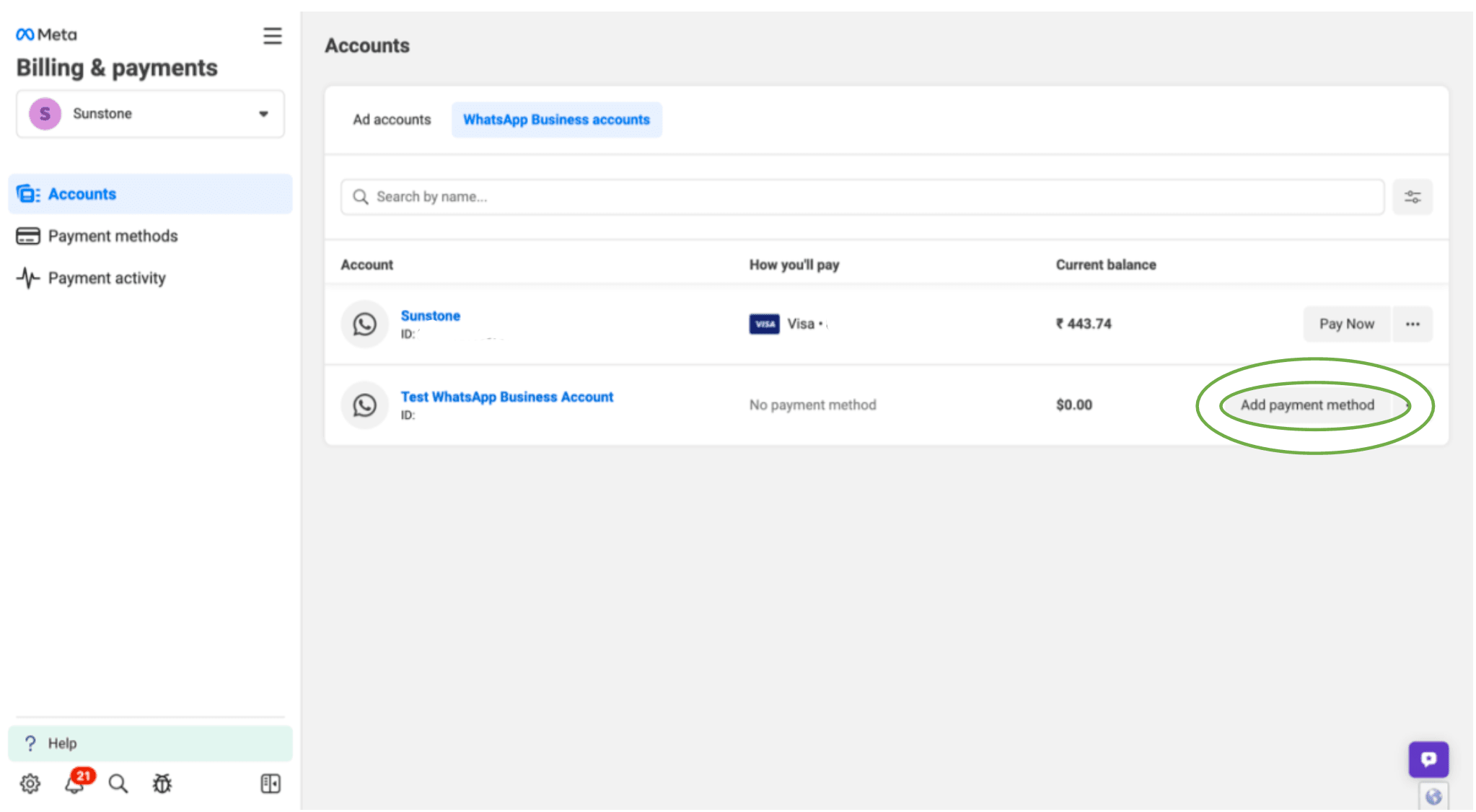This screenshot has height=812, width=1476.
Task: Open the hamburger menu beside the Meta logo
Action: (272, 35)
